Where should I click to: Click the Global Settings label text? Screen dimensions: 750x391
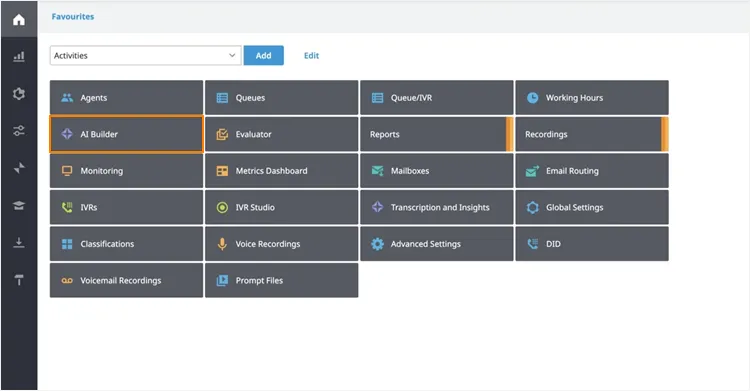[574, 207]
